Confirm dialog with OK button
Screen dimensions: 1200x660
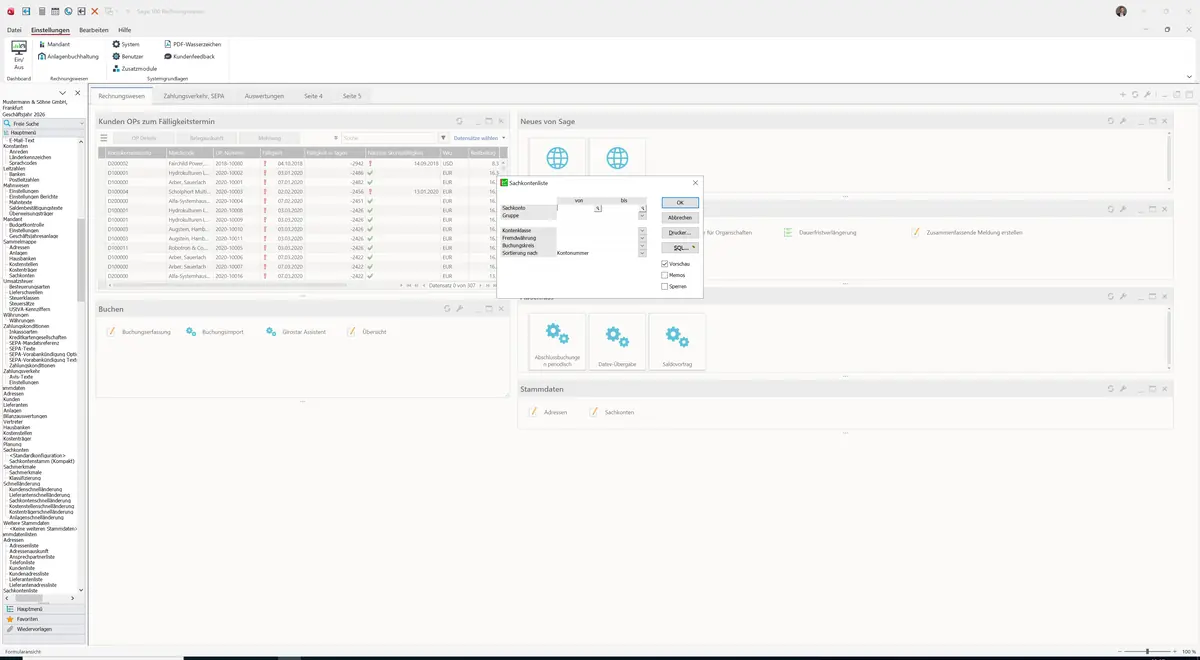(x=680, y=202)
